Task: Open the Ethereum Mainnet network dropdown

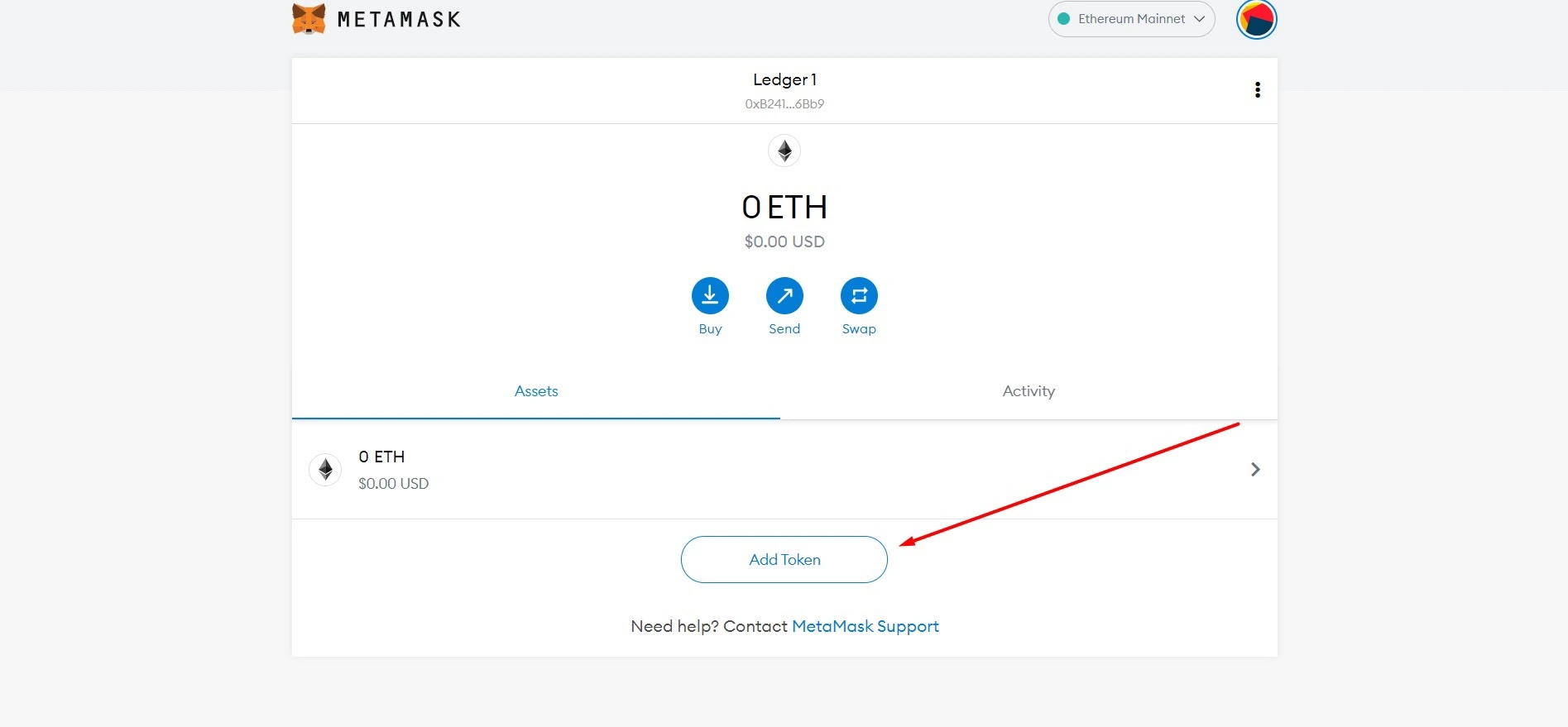Action: click(x=1131, y=19)
